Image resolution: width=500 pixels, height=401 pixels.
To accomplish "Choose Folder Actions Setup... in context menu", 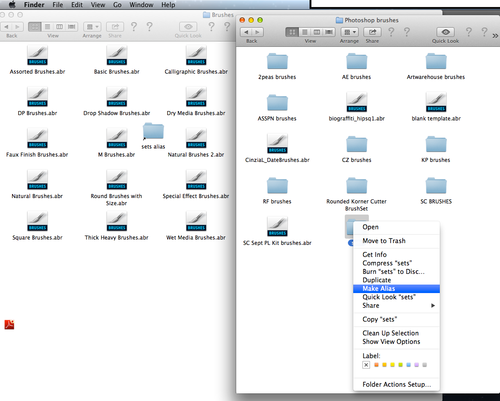I will [x=396, y=384].
